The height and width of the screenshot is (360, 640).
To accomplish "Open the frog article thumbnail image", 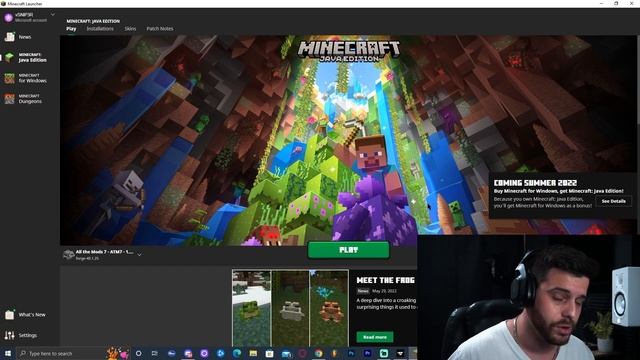I will pyautogui.click(x=290, y=308).
